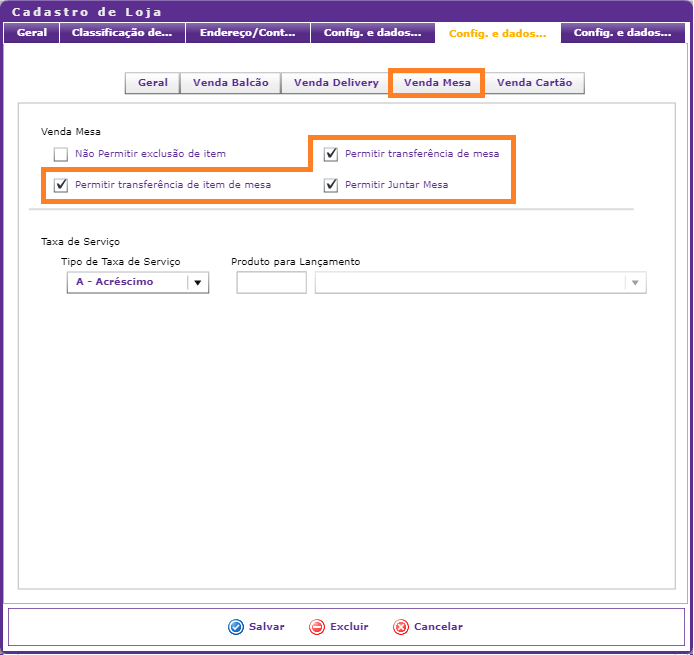Enable Não Permitir exclusão de item checkbox
This screenshot has height=655, width=694.
[61, 154]
